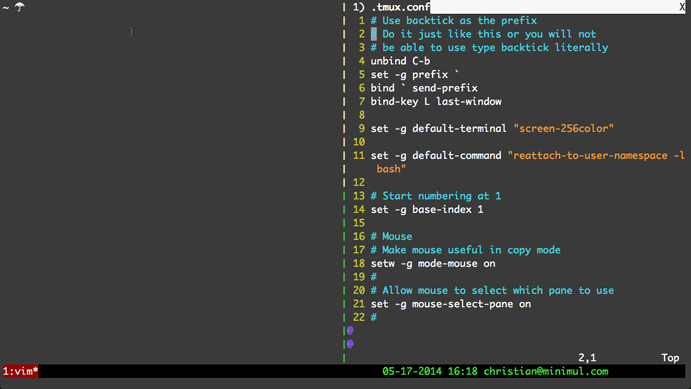
Task: Click the lone '#' on line 19
Action: point(374,277)
